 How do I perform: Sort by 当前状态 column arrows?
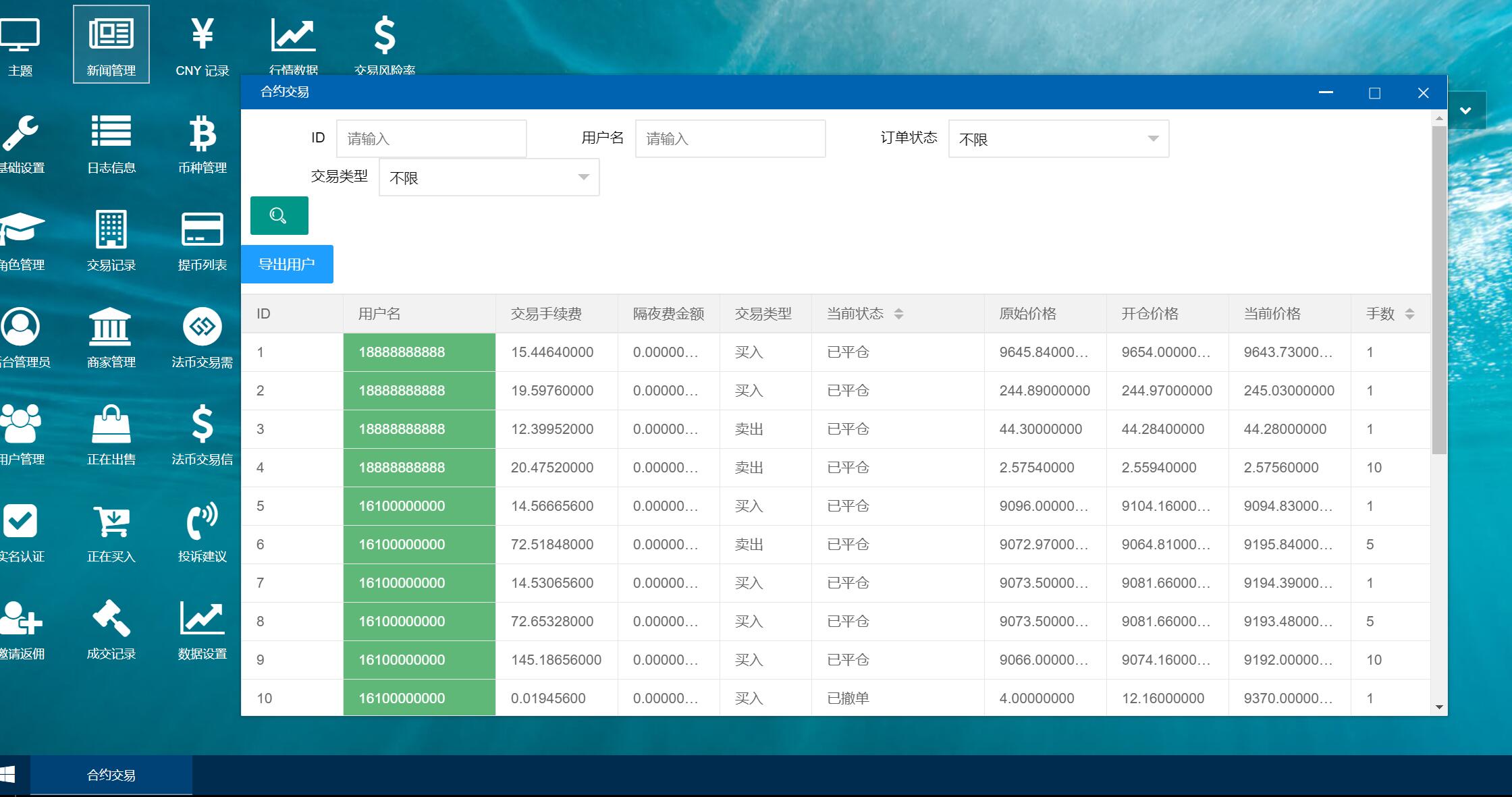pyautogui.click(x=898, y=314)
